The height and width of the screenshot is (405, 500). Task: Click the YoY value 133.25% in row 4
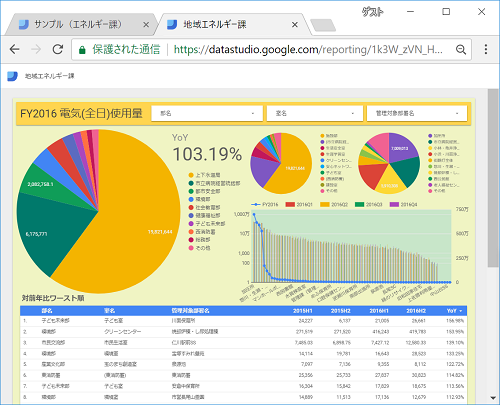pos(455,354)
